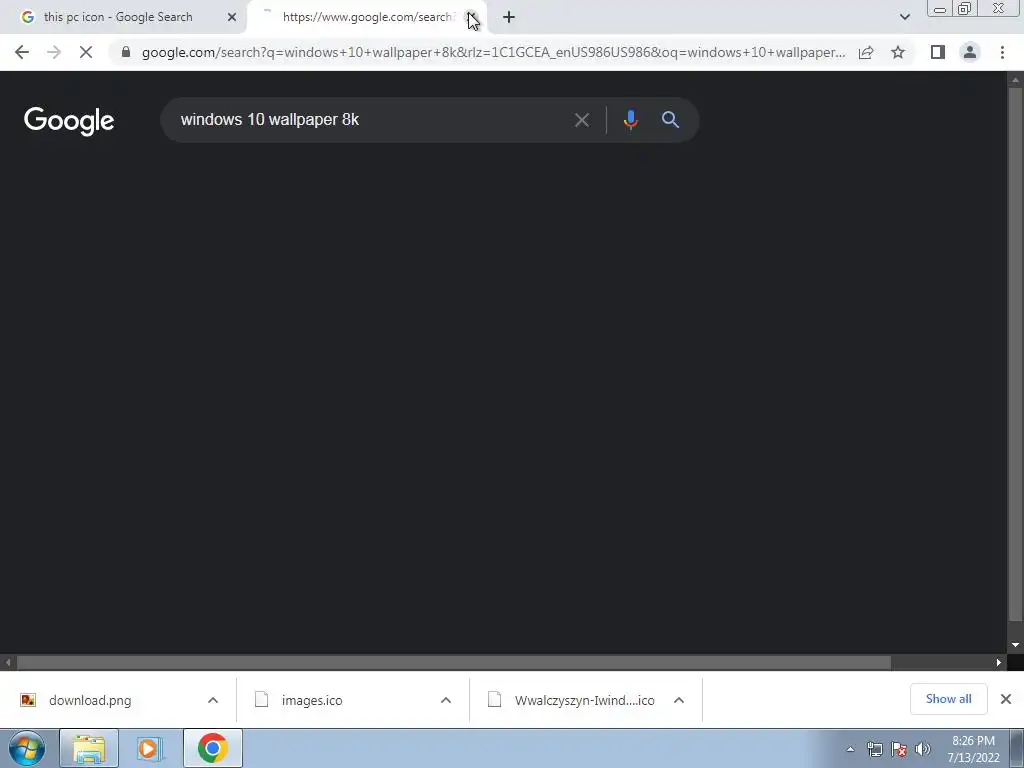The width and height of the screenshot is (1024, 768).
Task: Select the google.com/search loading tab
Action: [x=368, y=17]
